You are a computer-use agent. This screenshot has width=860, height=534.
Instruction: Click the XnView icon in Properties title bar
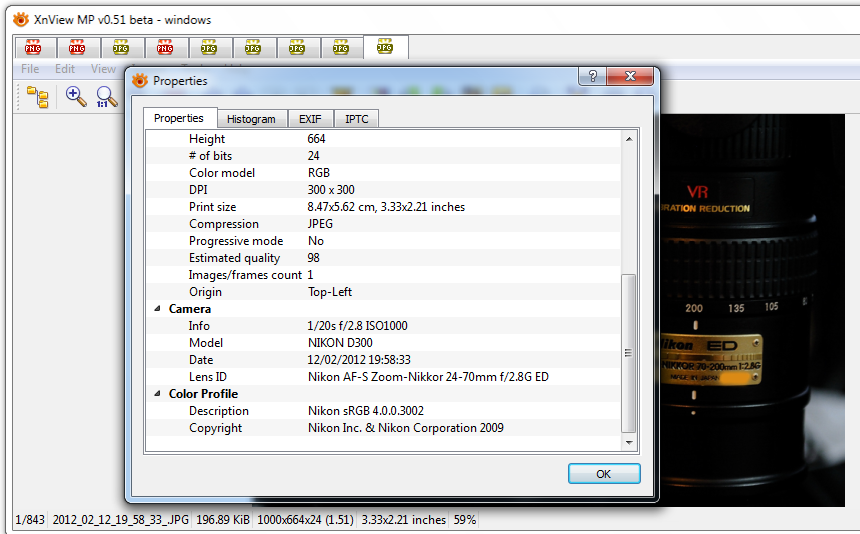(140, 81)
